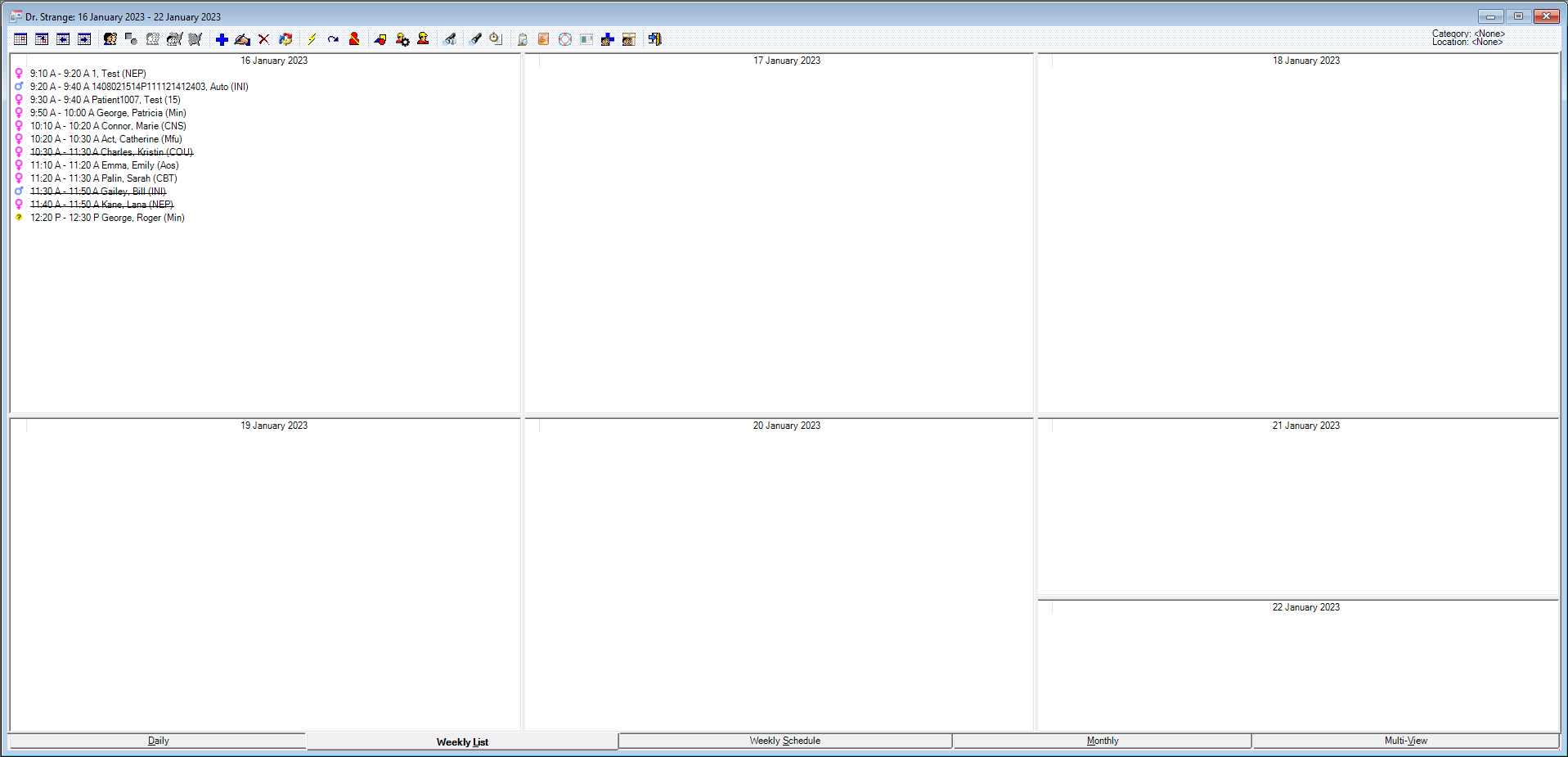Click the blue plus add appointment icon
Screen dimensions: 1568x757
pyautogui.click(x=222, y=39)
